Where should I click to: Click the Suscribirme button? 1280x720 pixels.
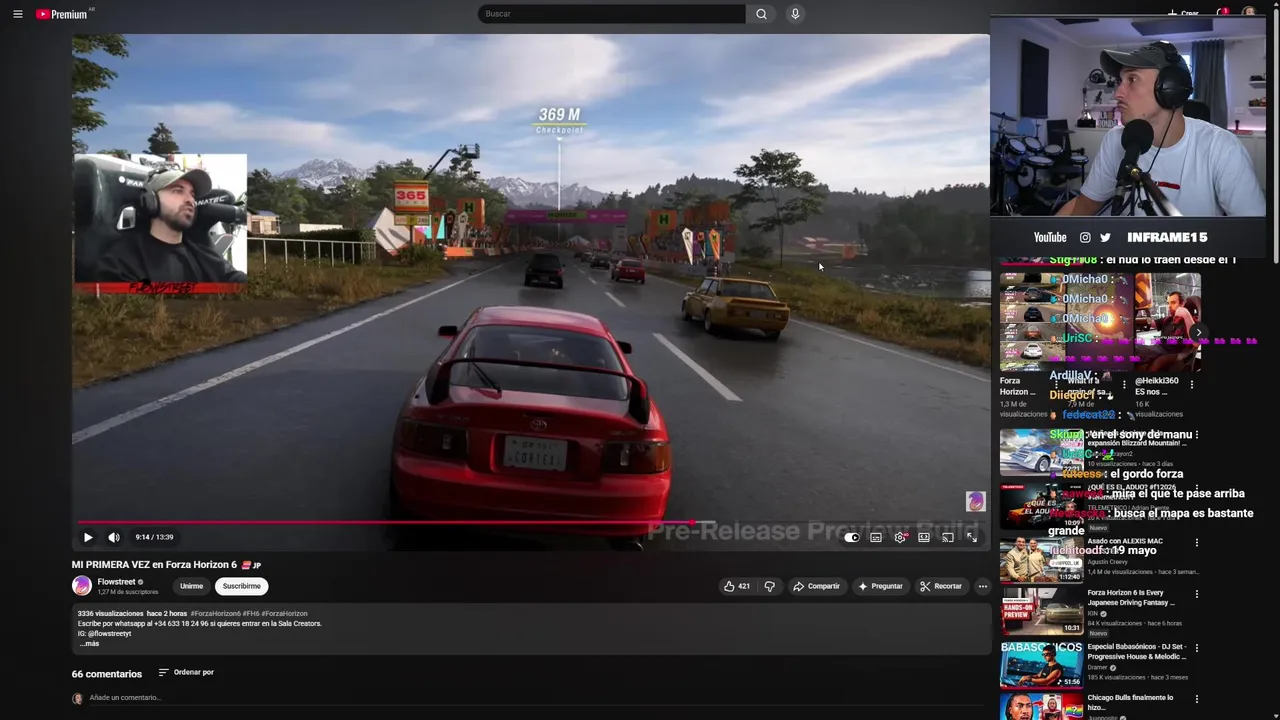(x=241, y=586)
